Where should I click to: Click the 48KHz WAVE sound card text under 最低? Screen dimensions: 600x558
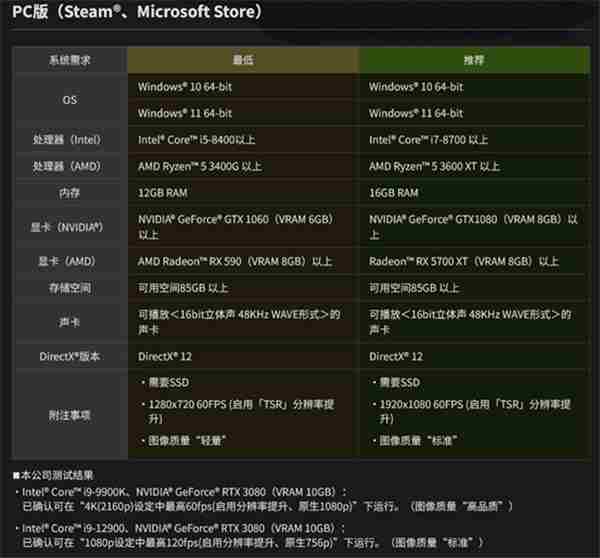(x=239, y=322)
